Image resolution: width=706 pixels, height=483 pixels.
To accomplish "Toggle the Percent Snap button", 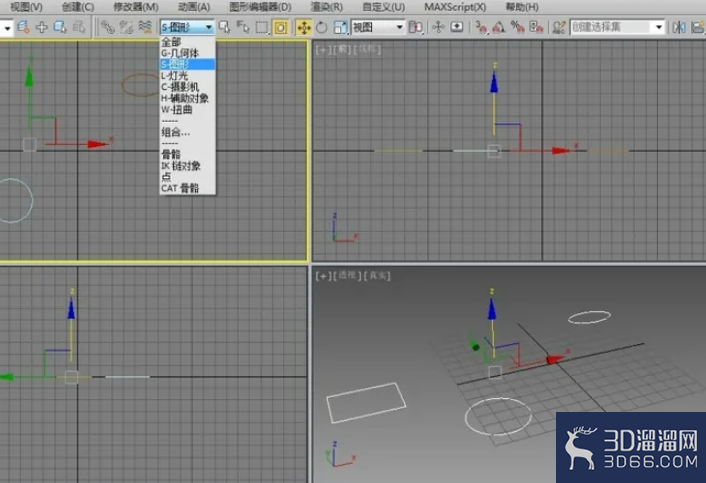I will pos(517,27).
